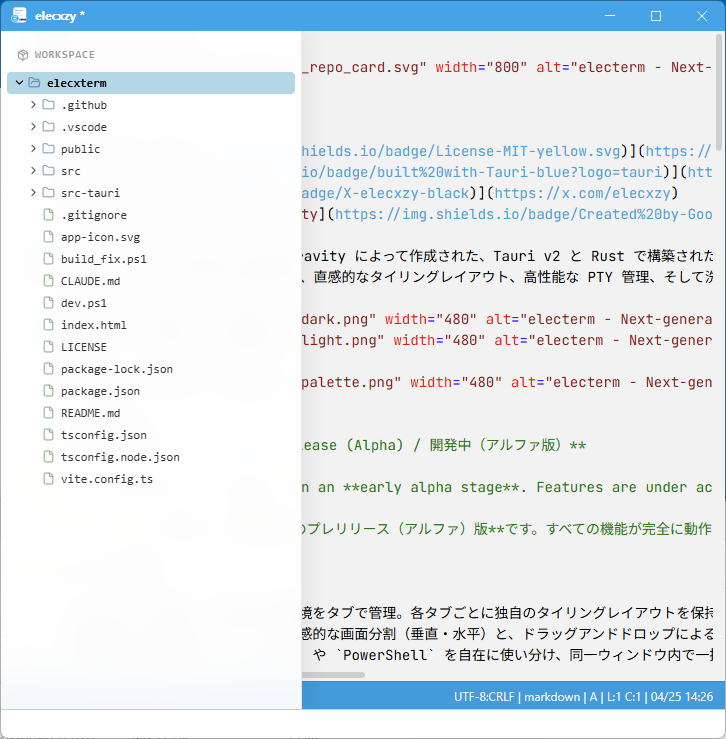Click the public folder icon
The image size is (726, 739).
click(x=49, y=149)
